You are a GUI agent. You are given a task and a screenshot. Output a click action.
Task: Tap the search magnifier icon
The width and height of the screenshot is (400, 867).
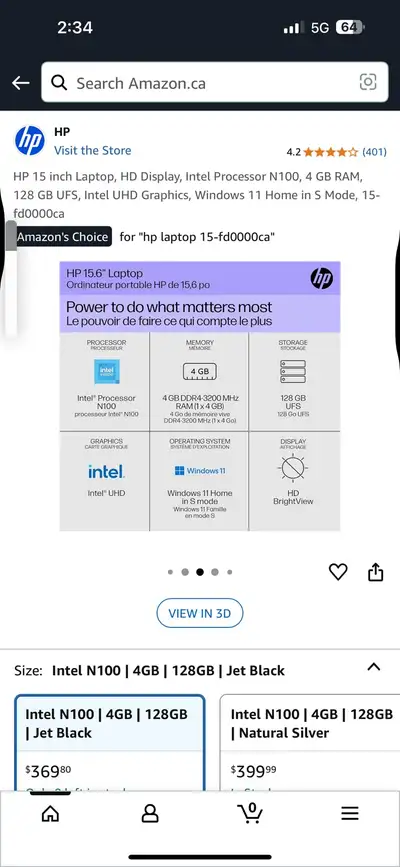[59, 83]
